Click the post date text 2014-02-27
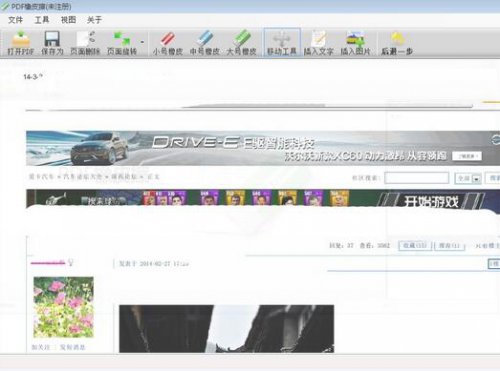Screen dimensions: 500x371 point(154,264)
